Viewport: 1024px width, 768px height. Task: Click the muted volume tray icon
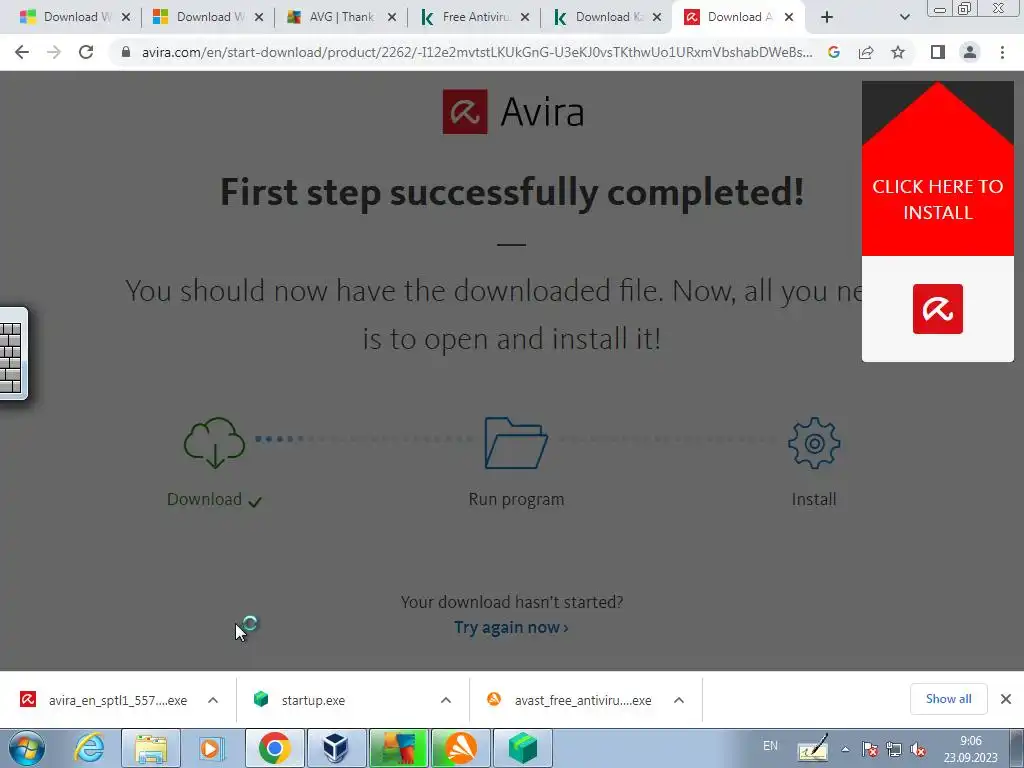918,749
